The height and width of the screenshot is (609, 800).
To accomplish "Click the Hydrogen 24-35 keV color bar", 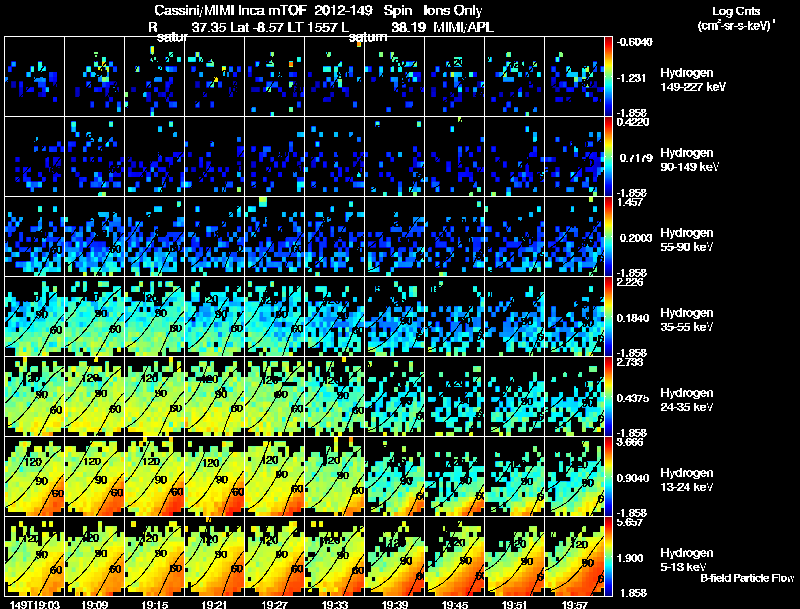I will pos(608,396).
